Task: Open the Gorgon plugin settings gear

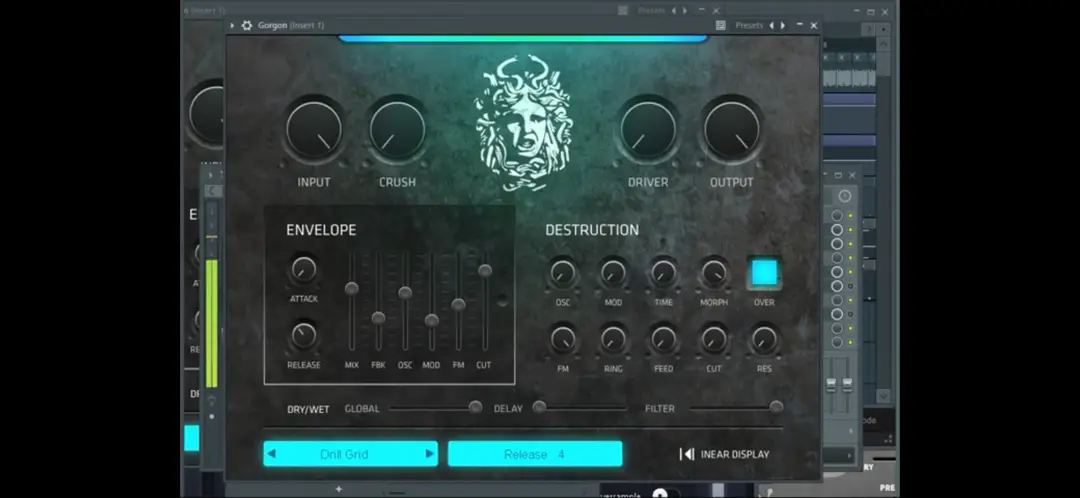Action: pyautogui.click(x=247, y=25)
